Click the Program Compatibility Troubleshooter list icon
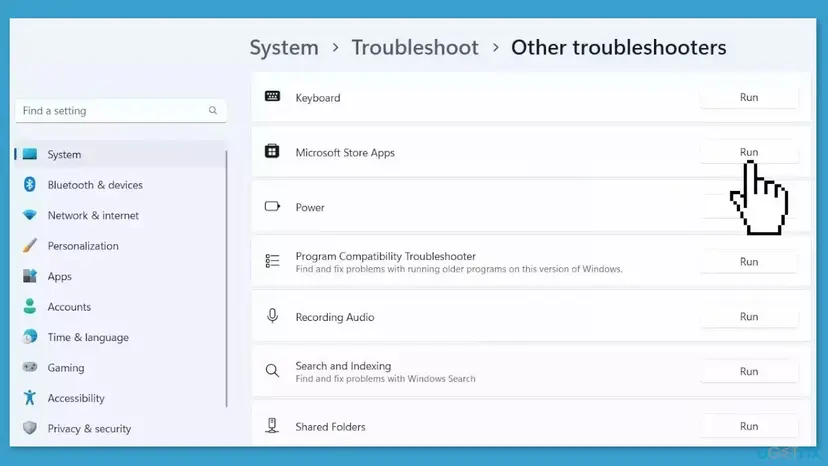The height and width of the screenshot is (466, 828). tap(272, 261)
